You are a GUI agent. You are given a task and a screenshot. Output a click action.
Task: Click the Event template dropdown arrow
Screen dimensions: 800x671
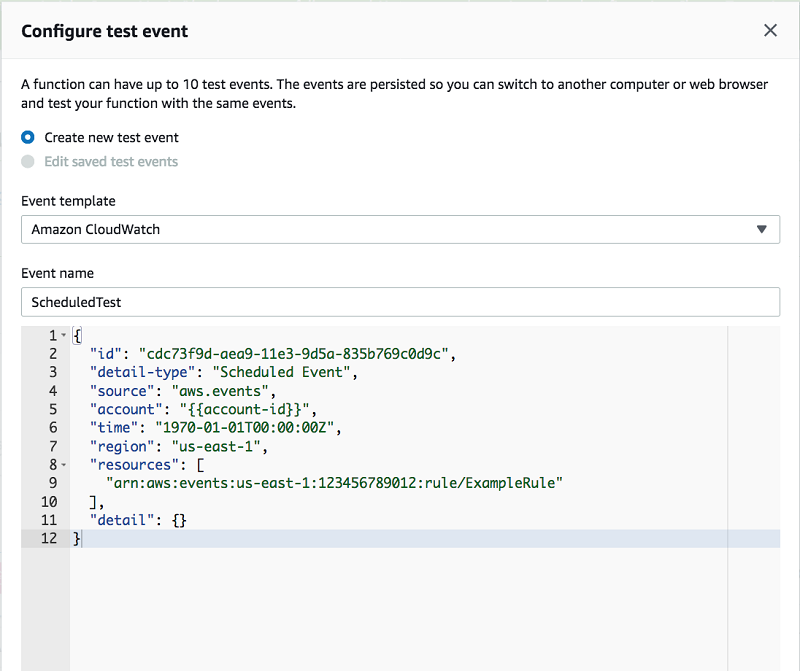tap(762, 229)
